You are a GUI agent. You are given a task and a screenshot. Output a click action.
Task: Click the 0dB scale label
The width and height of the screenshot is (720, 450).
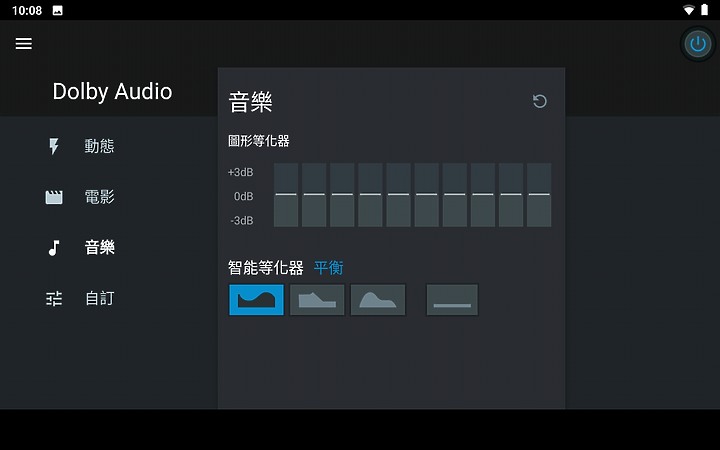[243, 197]
